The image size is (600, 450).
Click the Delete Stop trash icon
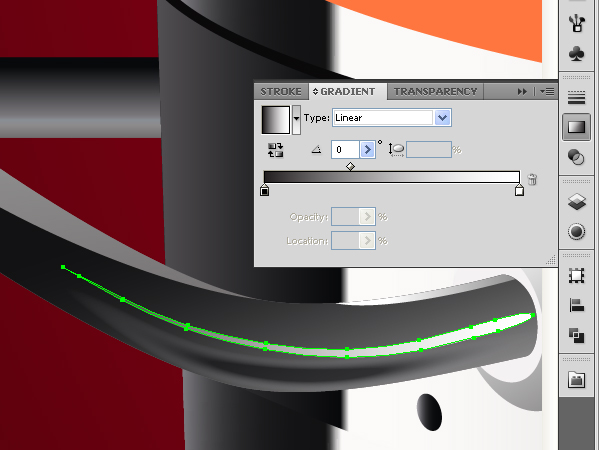click(x=532, y=179)
